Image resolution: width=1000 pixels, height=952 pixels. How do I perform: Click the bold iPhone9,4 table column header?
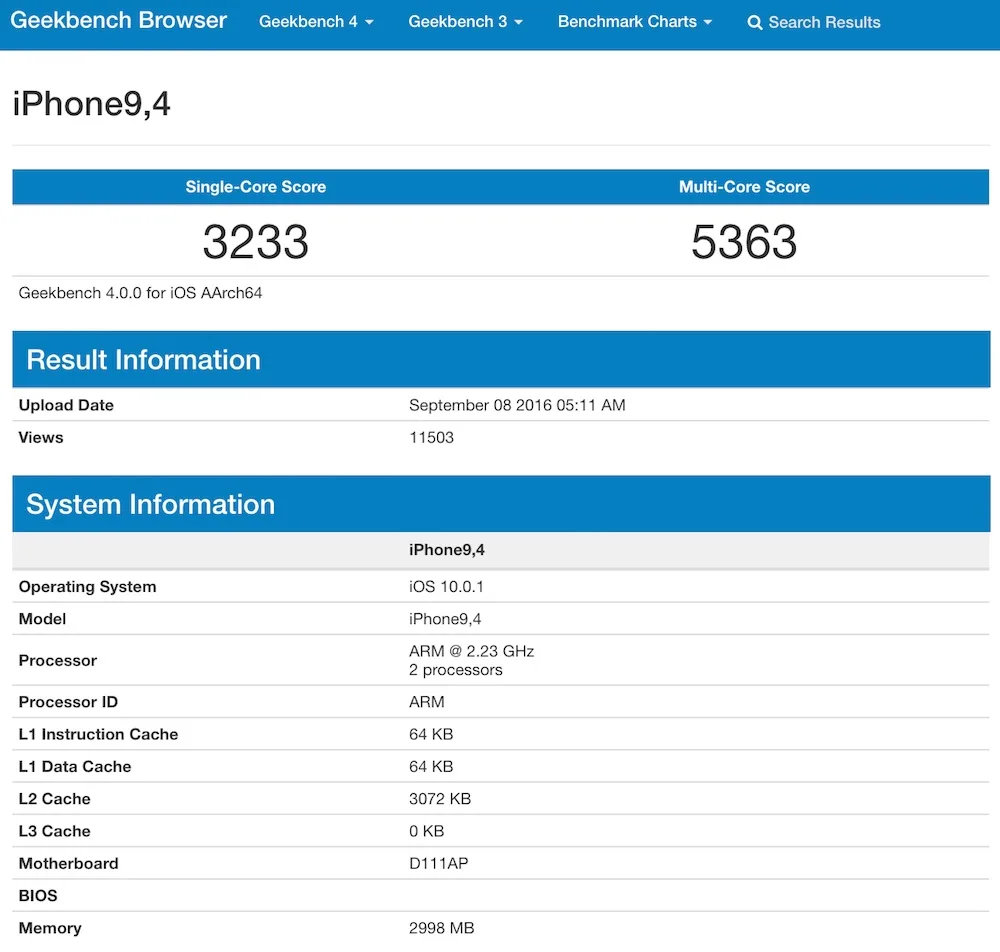click(447, 550)
